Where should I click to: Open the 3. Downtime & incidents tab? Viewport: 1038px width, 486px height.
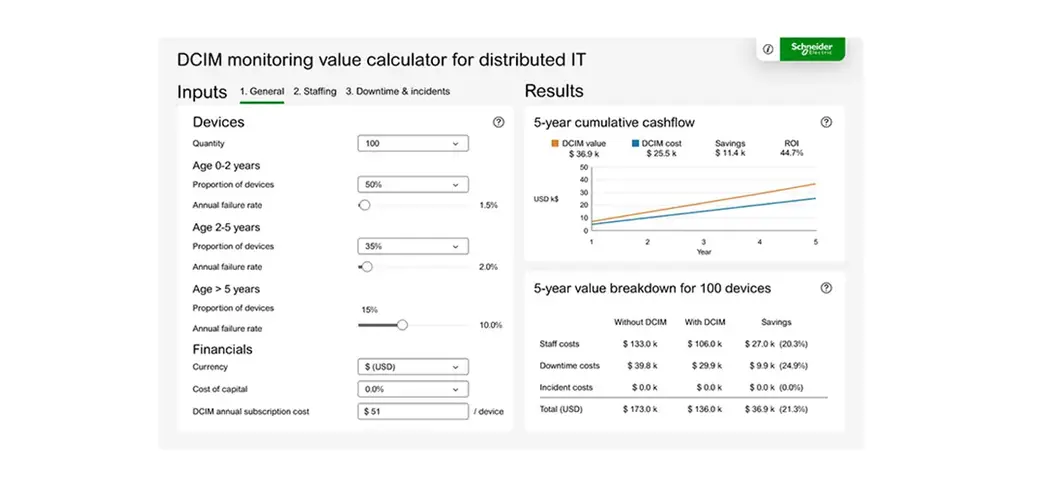pos(398,91)
